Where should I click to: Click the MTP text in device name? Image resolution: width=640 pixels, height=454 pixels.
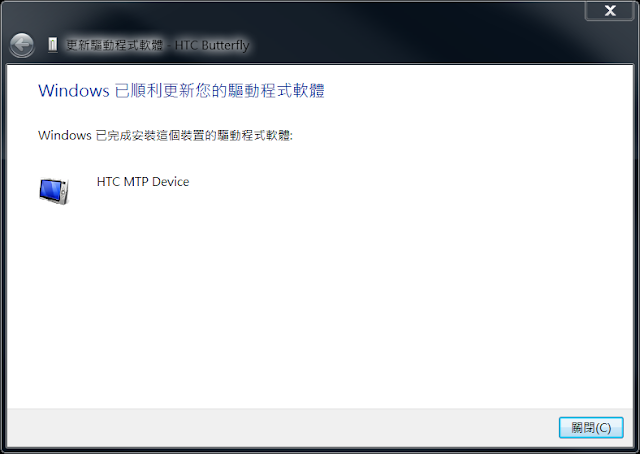click(136, 182)
